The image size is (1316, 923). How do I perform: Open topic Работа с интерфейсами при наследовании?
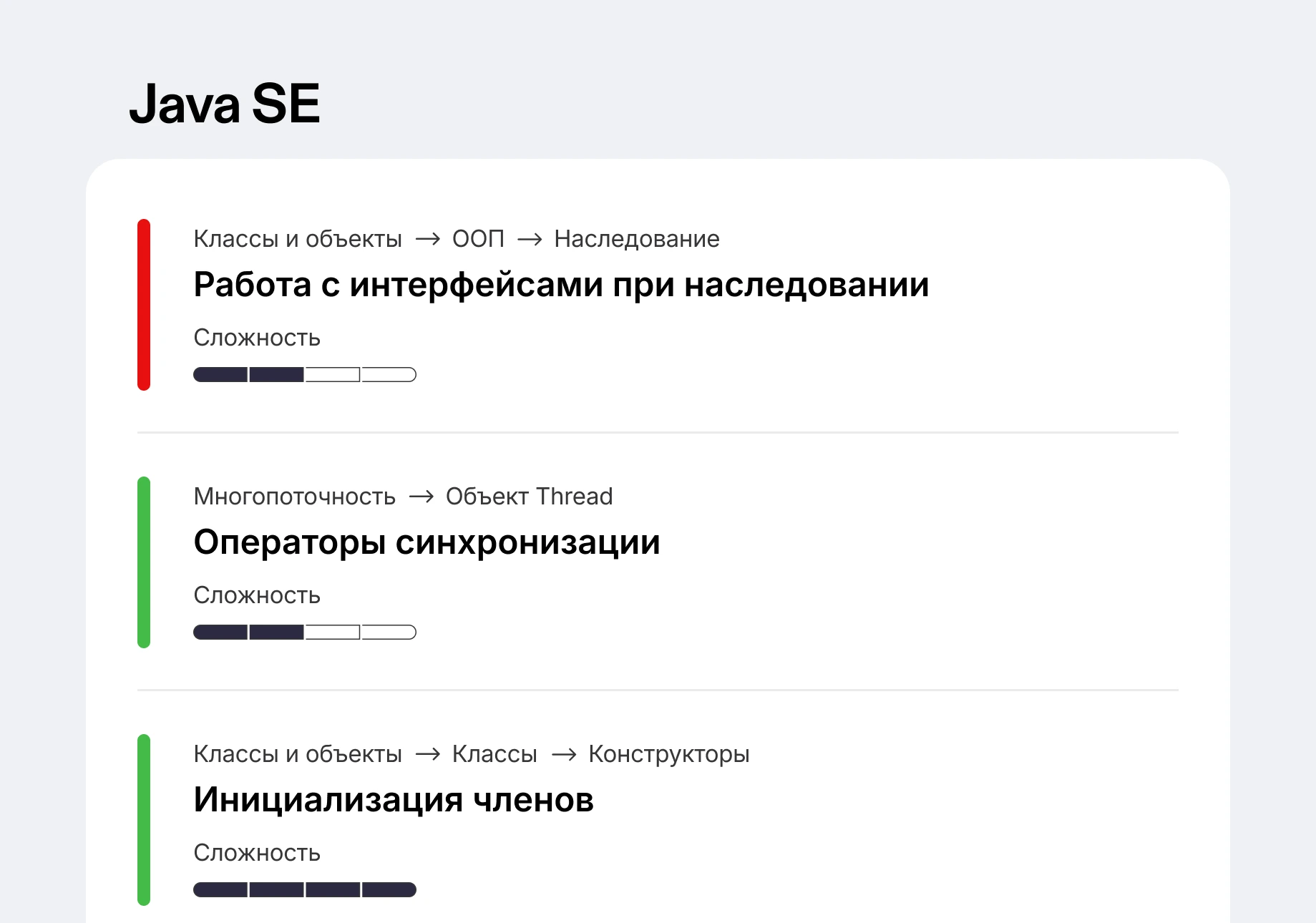(561, 285)
